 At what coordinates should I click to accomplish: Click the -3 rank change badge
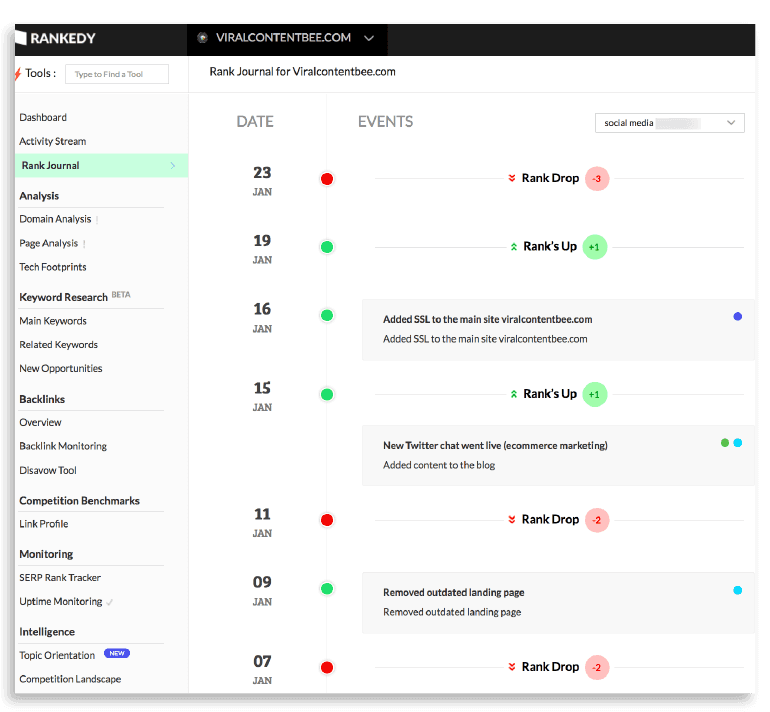(596, 179)
